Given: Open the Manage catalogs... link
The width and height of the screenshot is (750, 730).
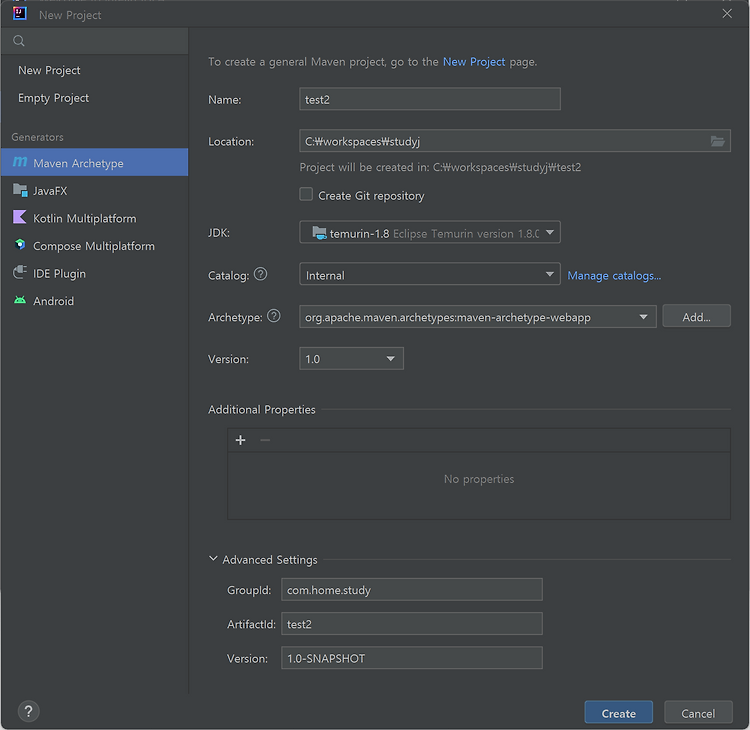Looking at the screenshot, I should coord(614,276).
